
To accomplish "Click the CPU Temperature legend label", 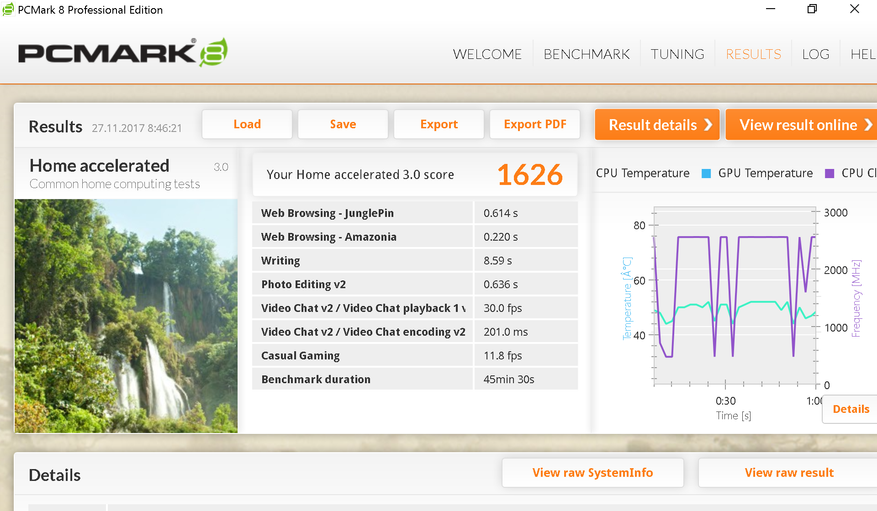I will click(643, 173).
